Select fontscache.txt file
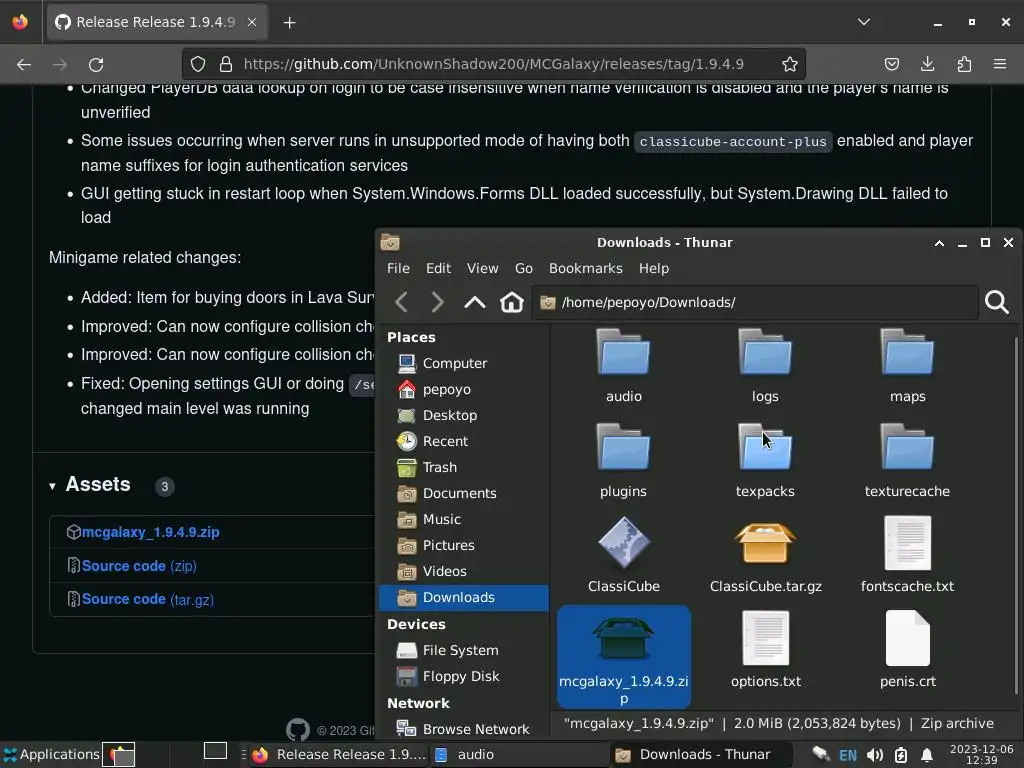 tap(907, 556)
